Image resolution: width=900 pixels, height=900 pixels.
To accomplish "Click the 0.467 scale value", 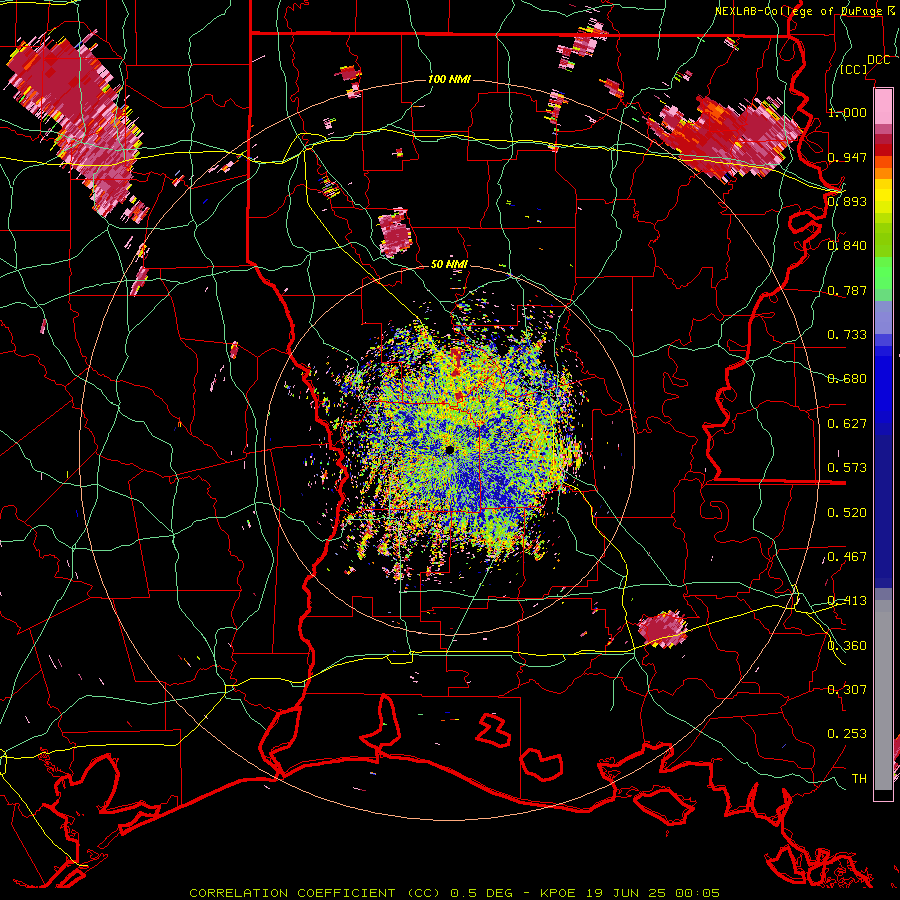I will pos(847,557).
